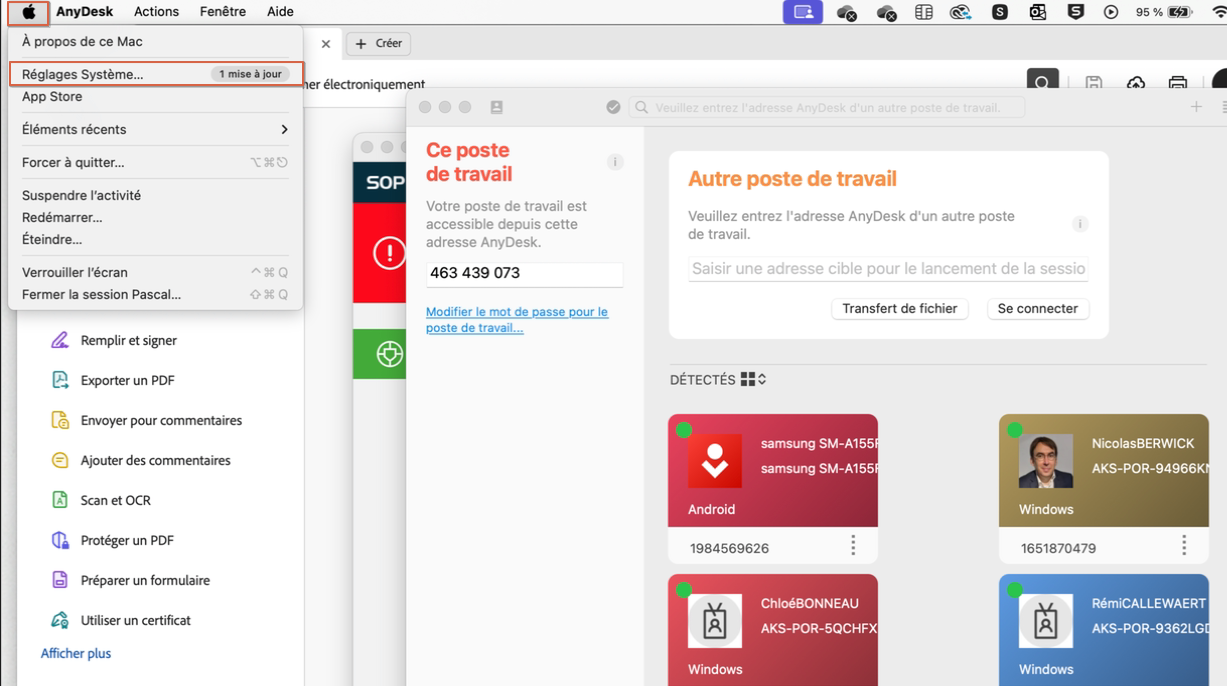Select the ChloéBONNEAU device card
This screenshot has width=1227, height=686.
tap(773, 630)
